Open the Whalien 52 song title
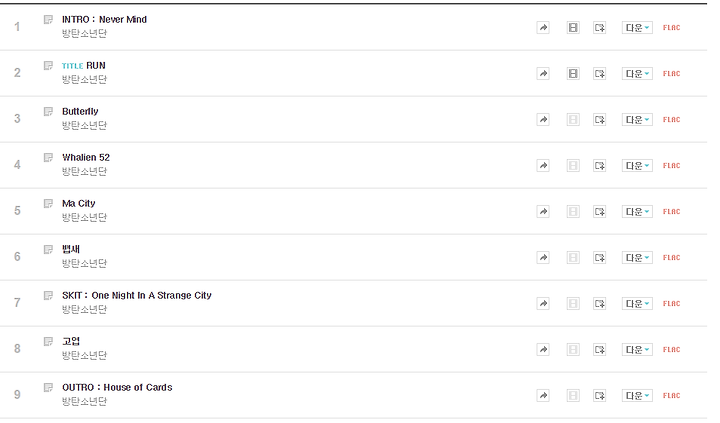Viewport: 720px width, 423px height. (x=86, y=158)
